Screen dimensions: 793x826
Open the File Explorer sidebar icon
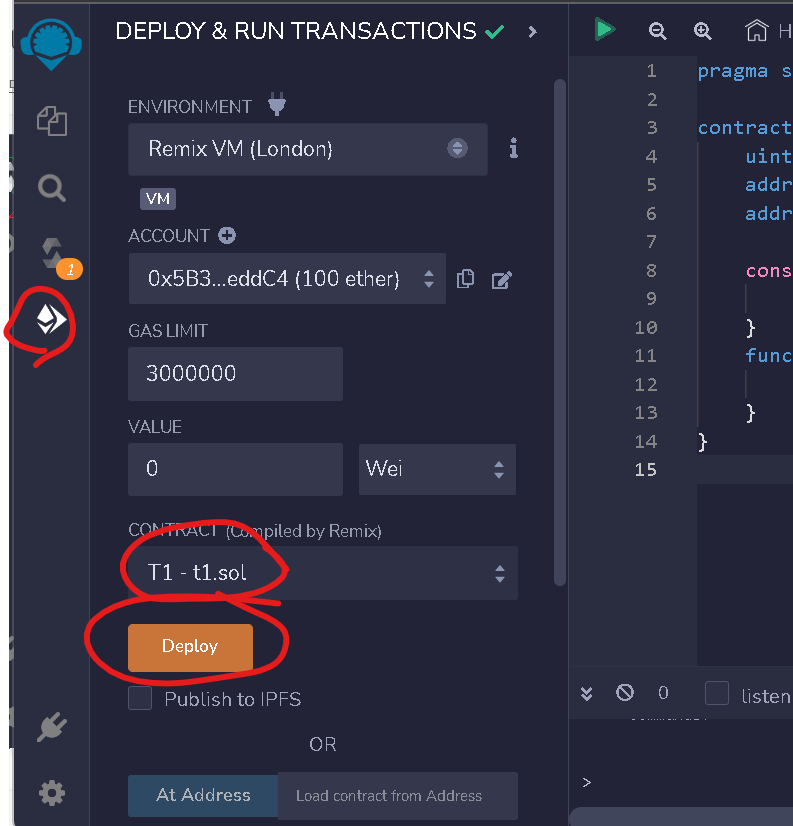pyautogui.click(x=52, y=121)
